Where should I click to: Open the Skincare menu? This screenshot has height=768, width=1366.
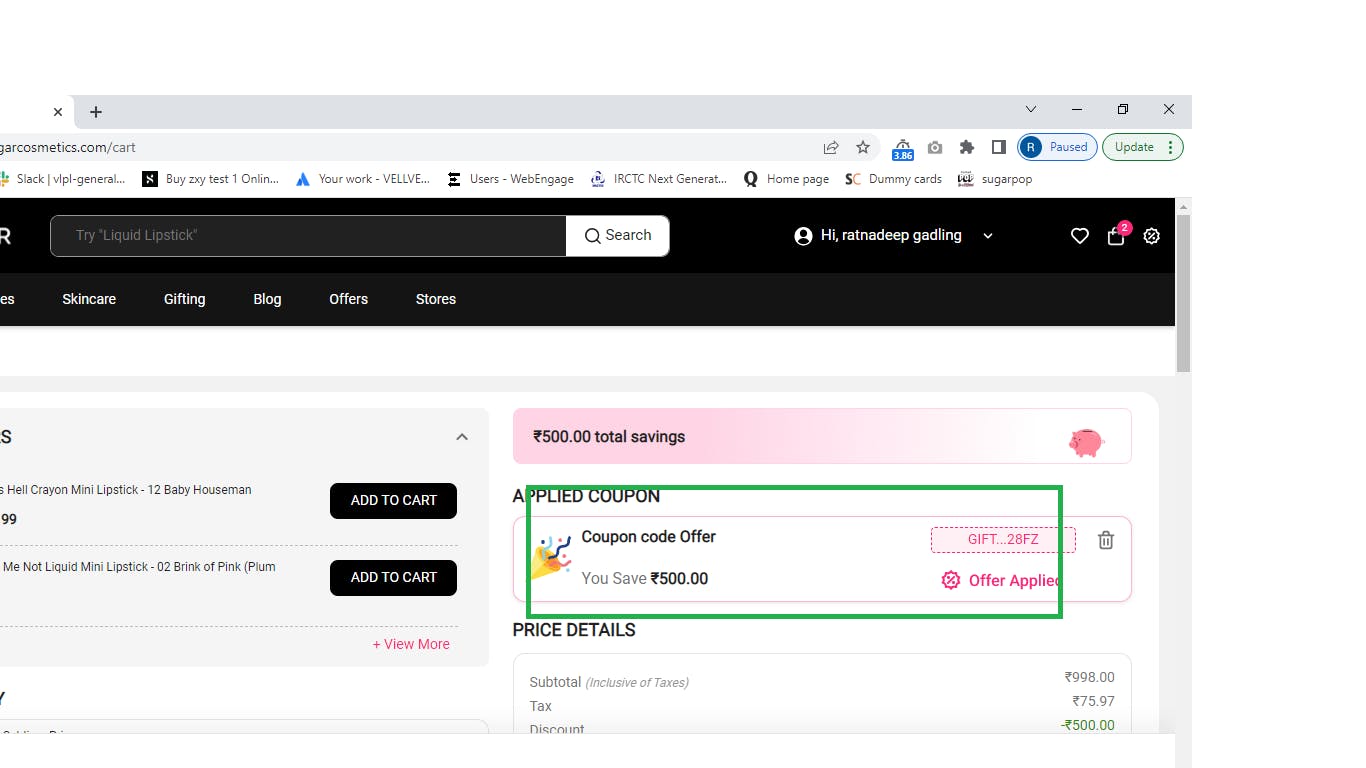coord(89,299)
